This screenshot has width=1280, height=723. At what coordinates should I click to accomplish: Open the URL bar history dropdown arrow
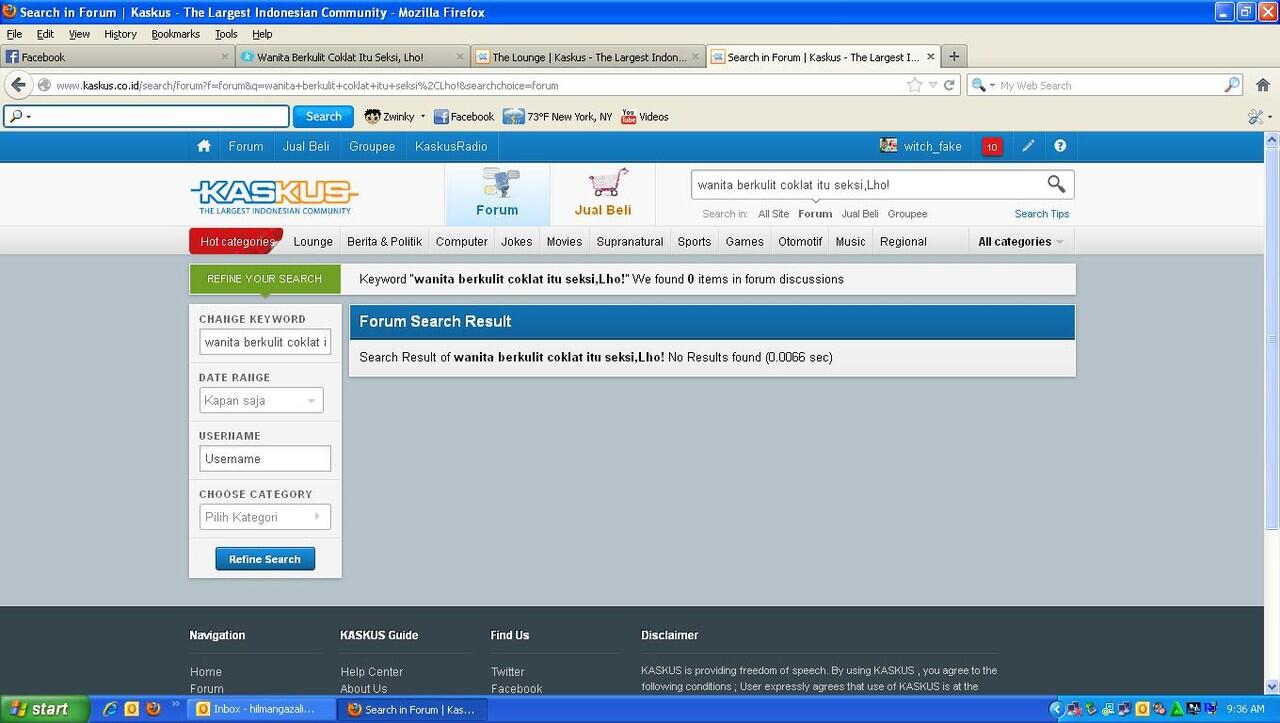(932, 85)
